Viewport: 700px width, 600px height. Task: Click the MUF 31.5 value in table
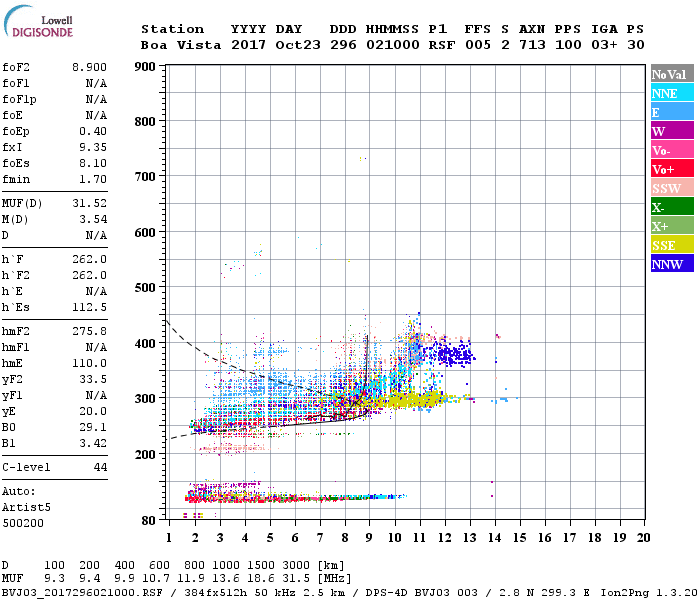pyautogui.click(x=296, y=579)
